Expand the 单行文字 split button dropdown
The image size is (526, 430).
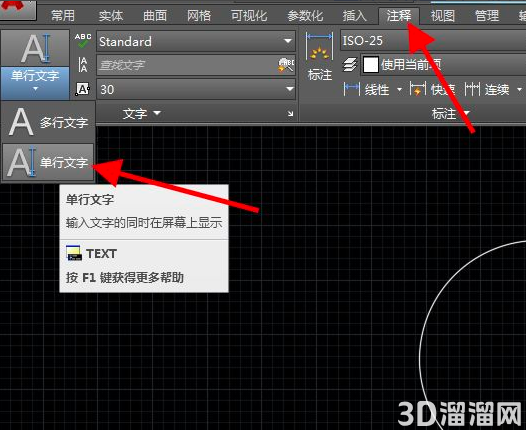click(x=35, y=83)
